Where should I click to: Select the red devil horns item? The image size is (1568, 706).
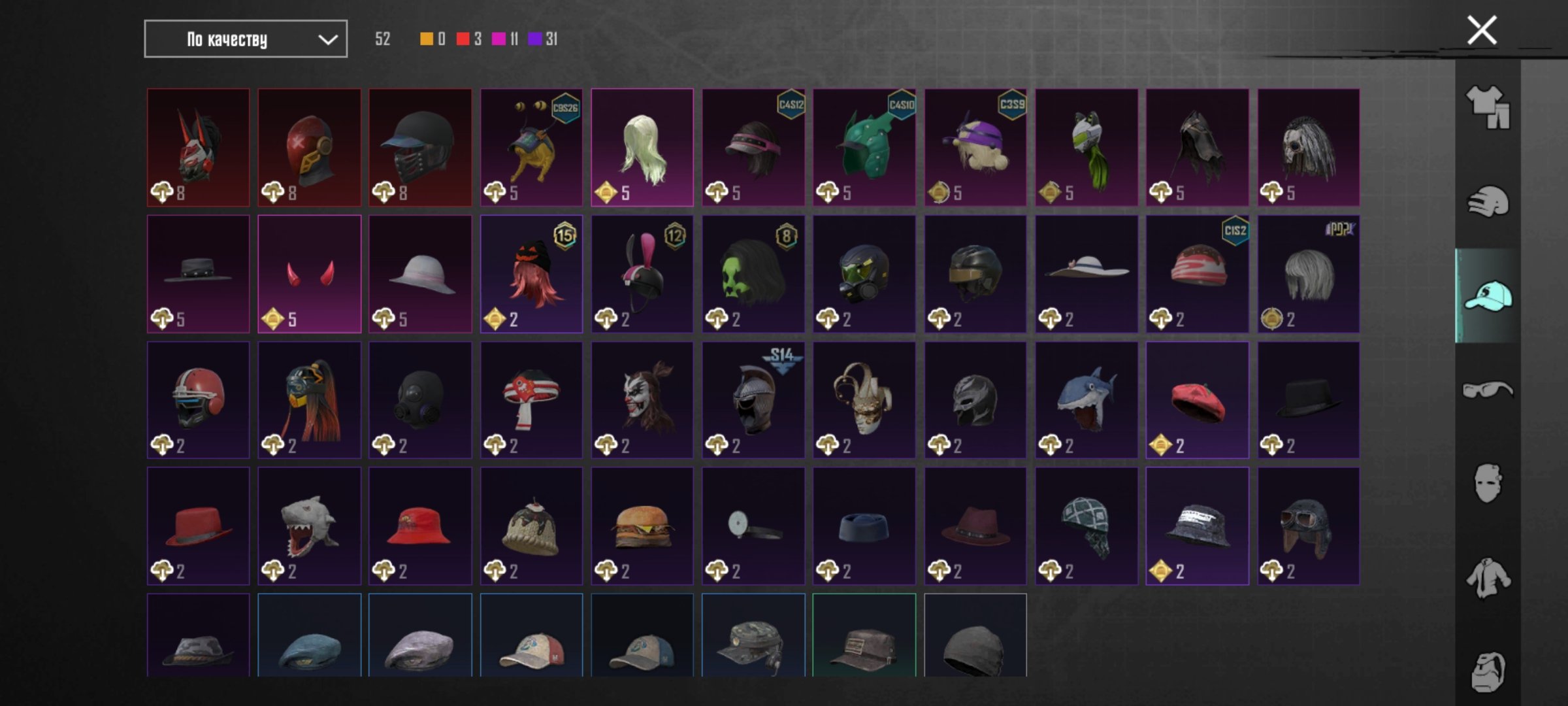click(x=309, y=274)
